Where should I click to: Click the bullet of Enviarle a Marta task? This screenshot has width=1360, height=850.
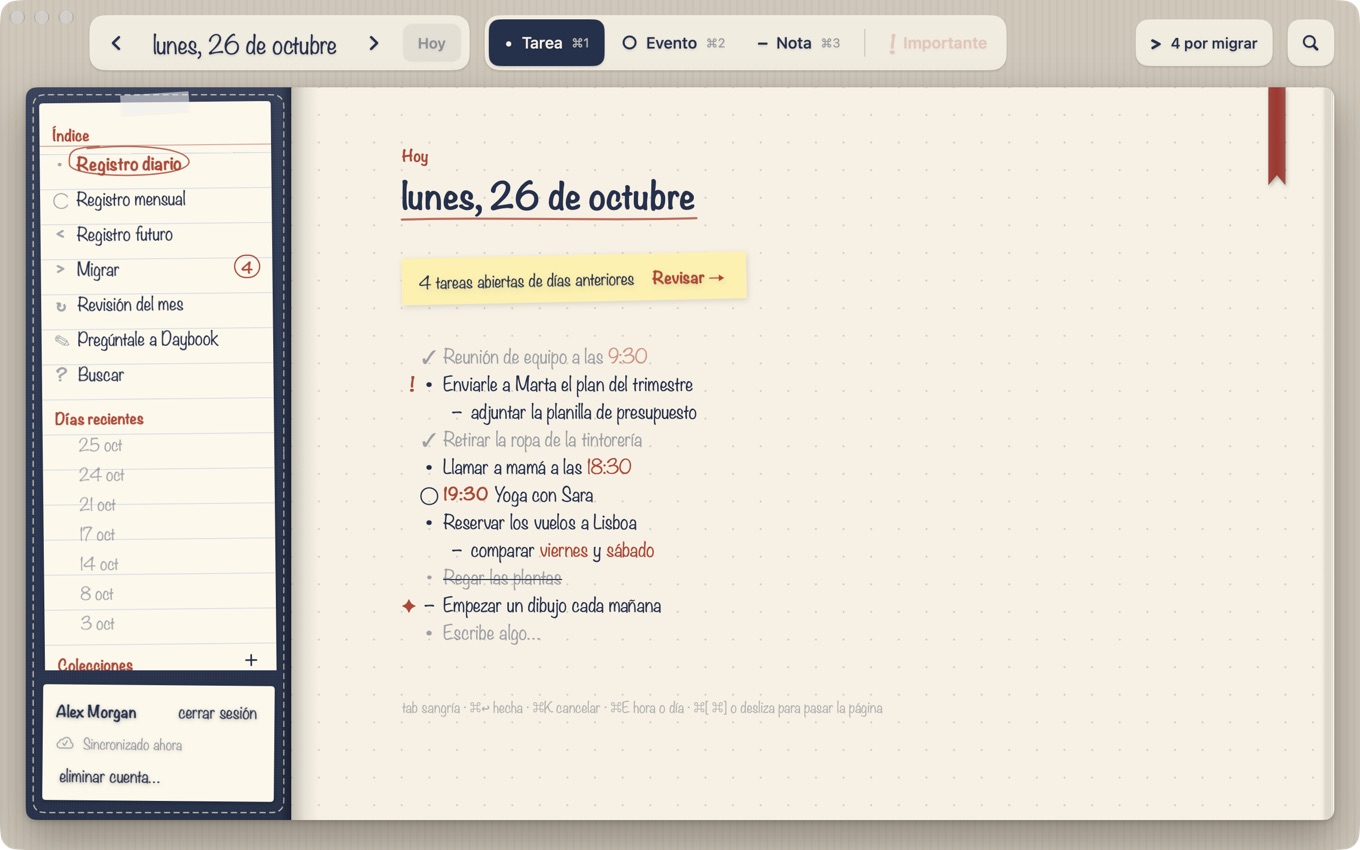[429, 385]
